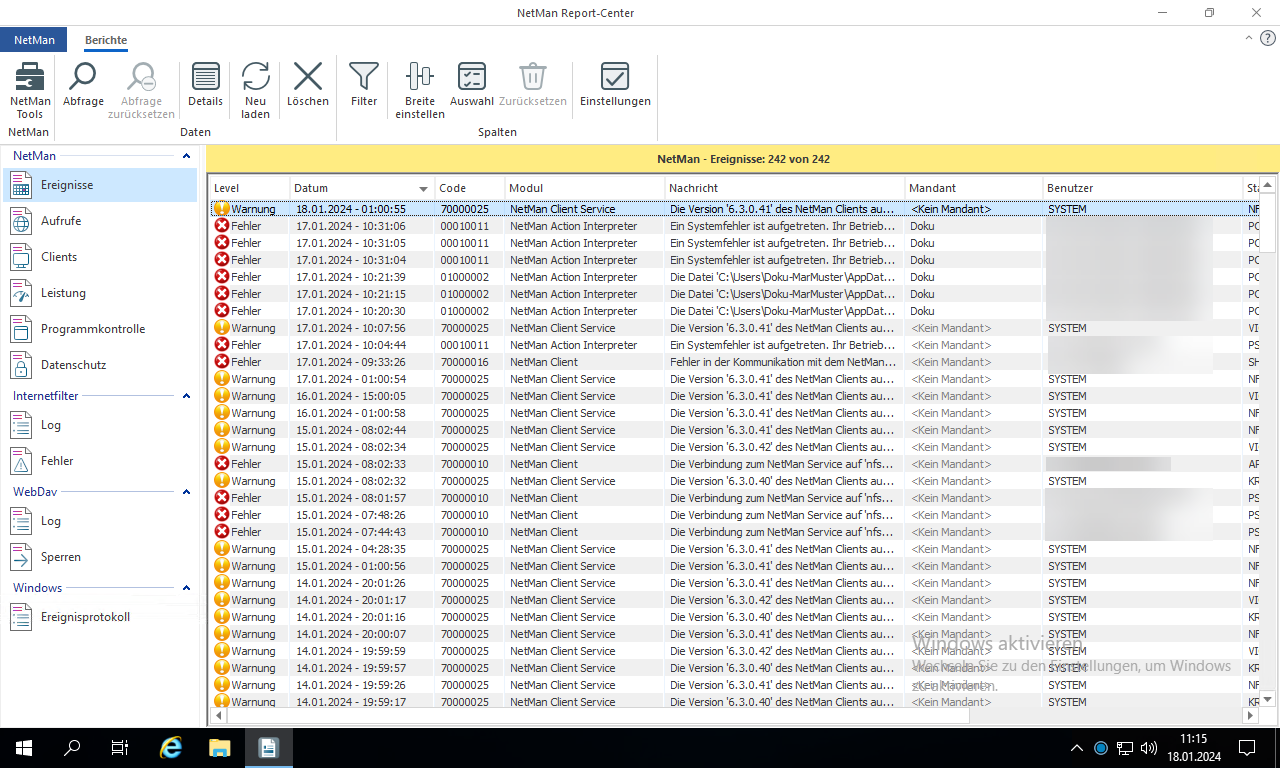Open Details in the ribbon

tap(205, 78)
